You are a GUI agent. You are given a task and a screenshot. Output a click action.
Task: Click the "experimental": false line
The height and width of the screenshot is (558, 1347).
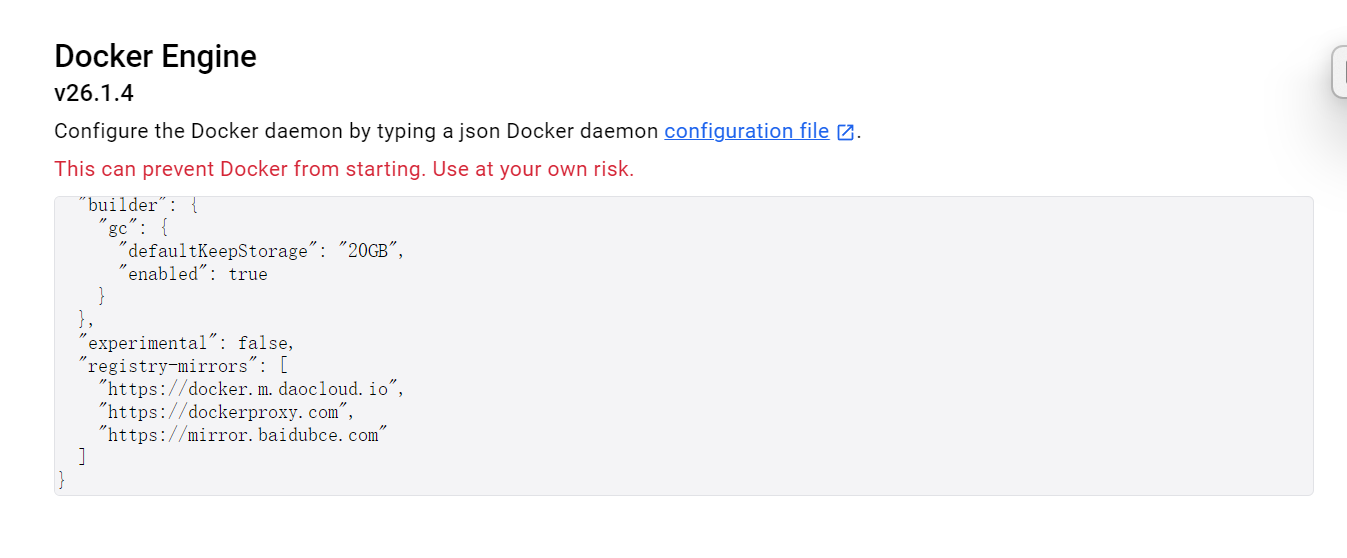point(186,343)
